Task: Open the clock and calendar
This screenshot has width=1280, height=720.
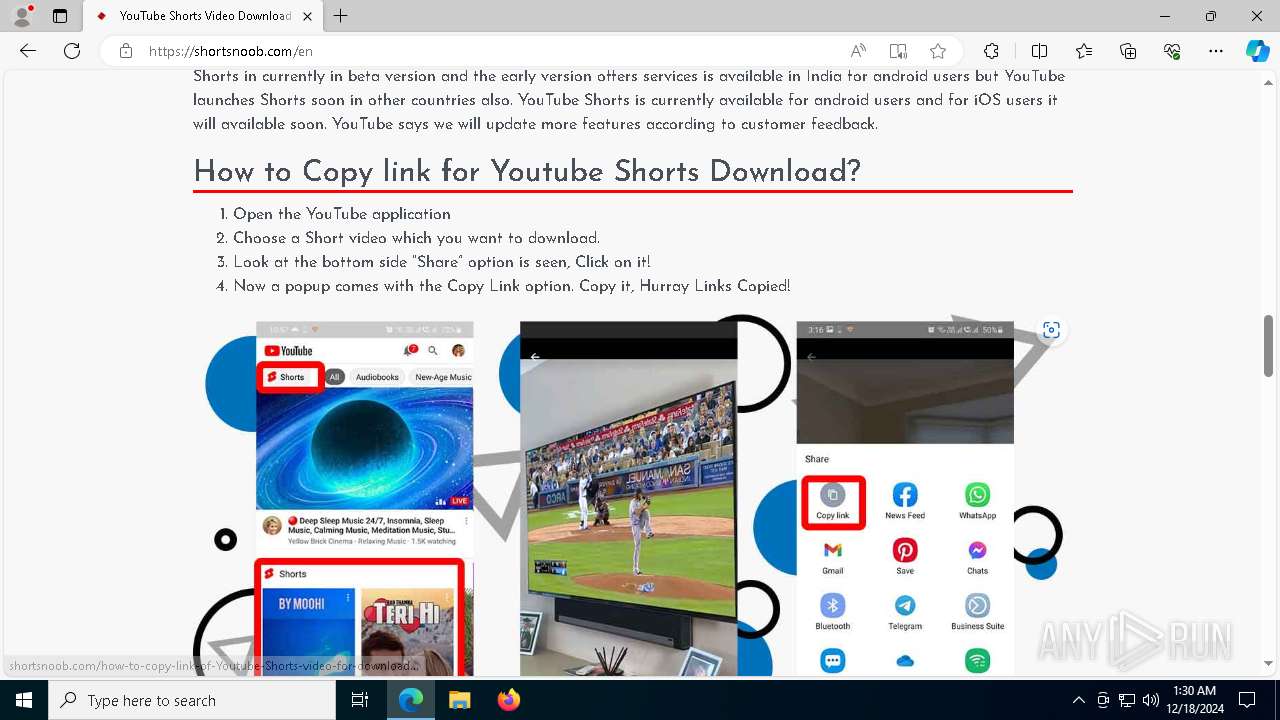Action: point(1194,700)
